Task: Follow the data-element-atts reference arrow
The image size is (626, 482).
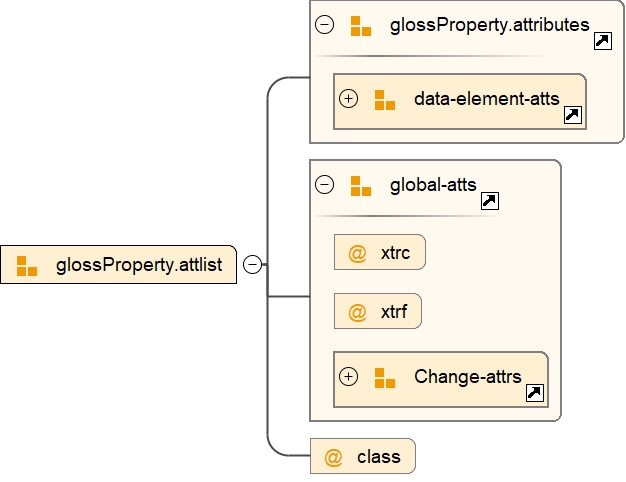Action: 573,115
